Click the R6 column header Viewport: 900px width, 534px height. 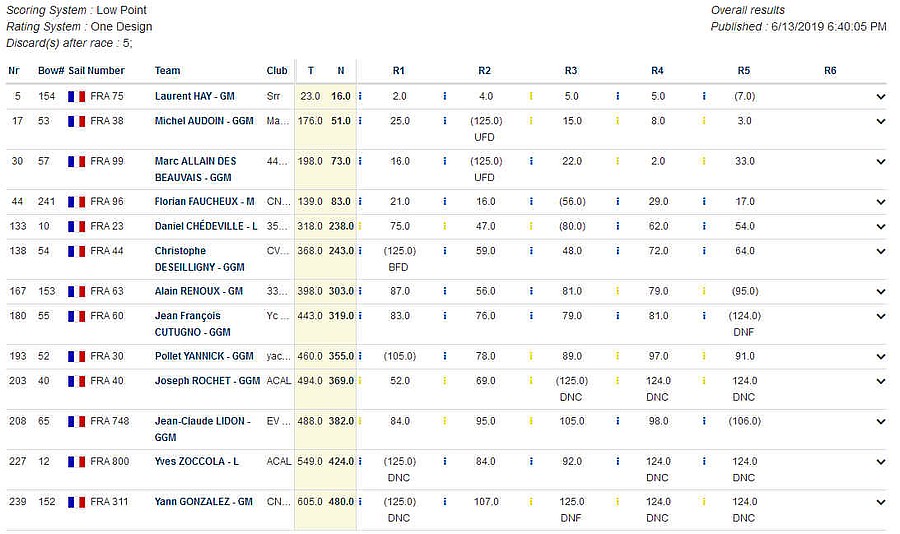point(830,70)
